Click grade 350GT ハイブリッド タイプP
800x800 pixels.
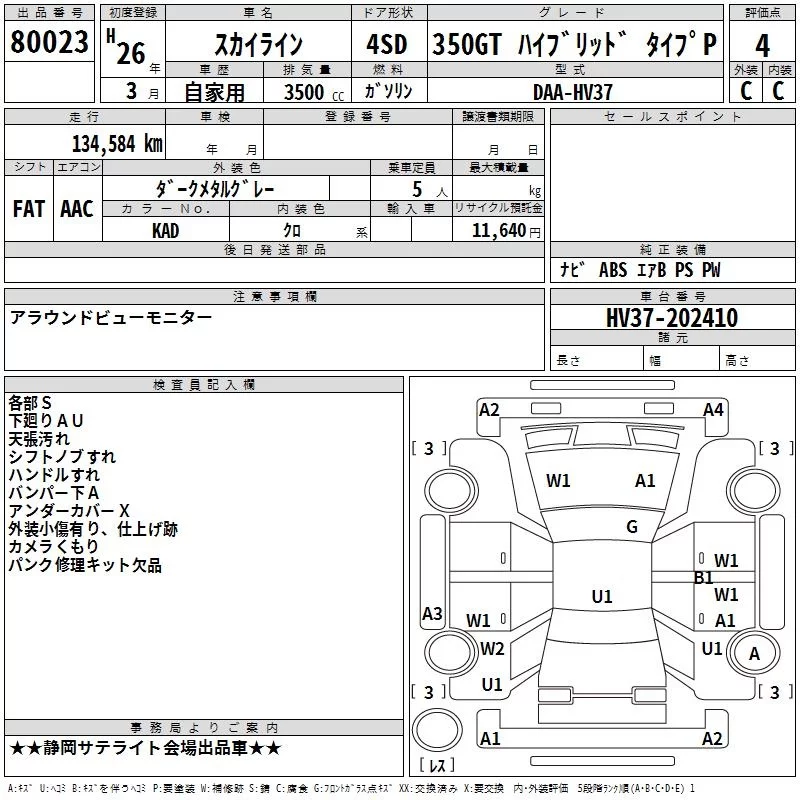coord(574,44)
